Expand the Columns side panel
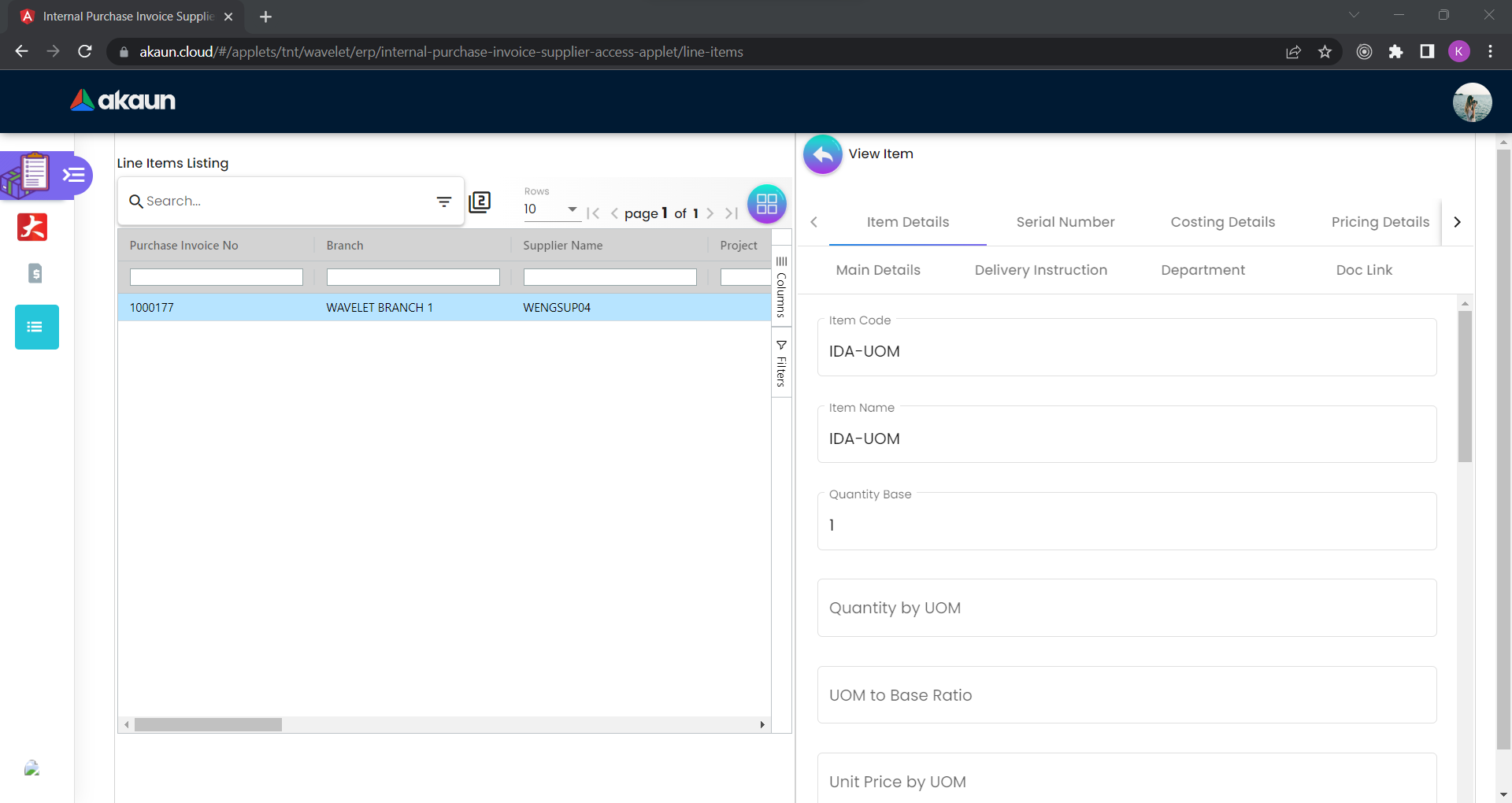The width and height of the screenshot is (1512, 803). [781, 287]
